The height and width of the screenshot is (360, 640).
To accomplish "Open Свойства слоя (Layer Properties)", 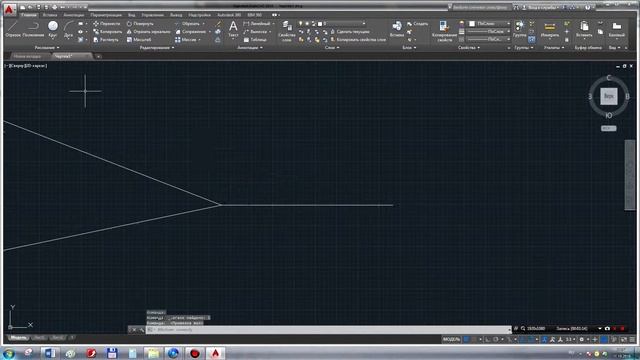I will point(287,31).
